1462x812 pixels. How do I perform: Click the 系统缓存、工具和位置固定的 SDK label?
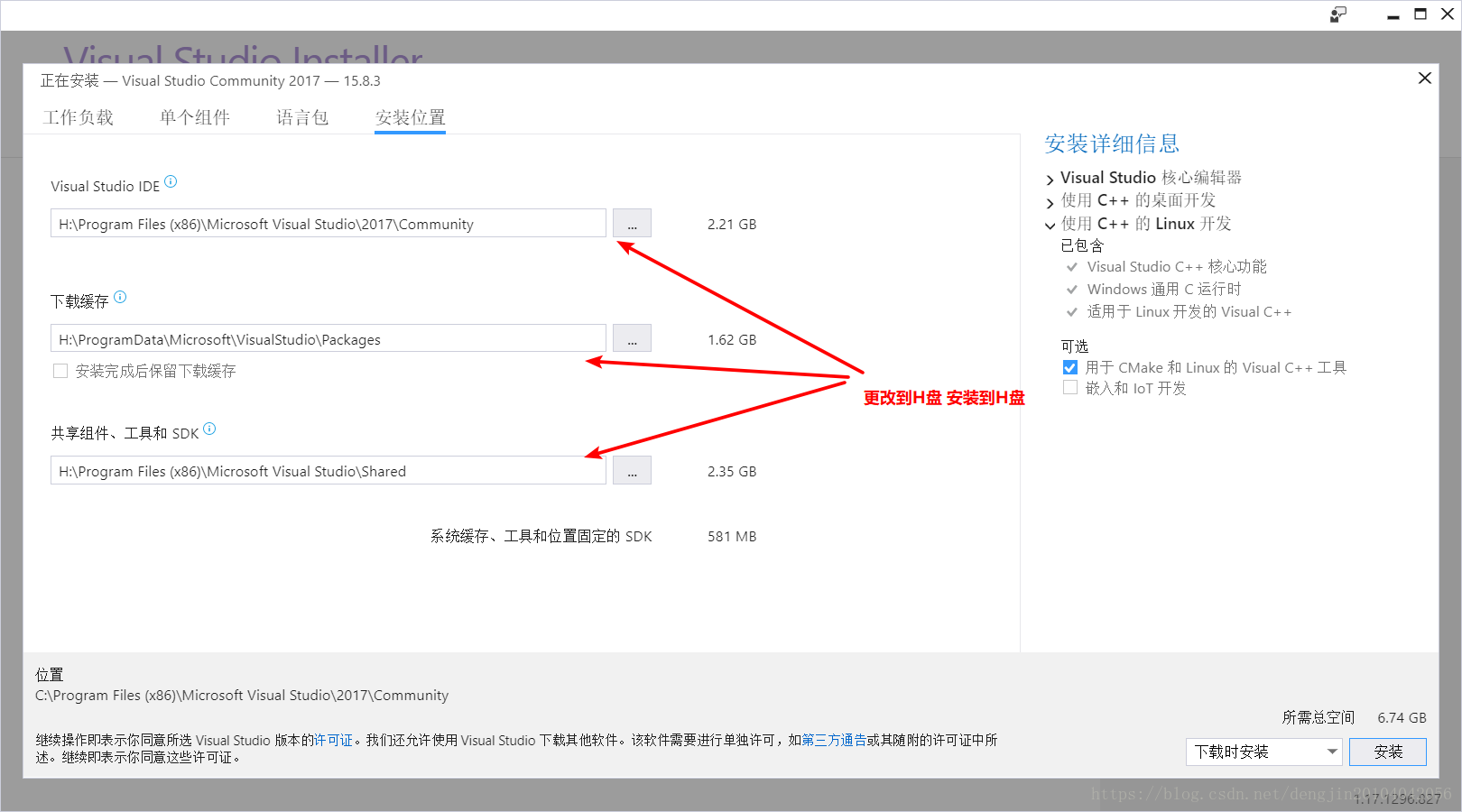541,536
